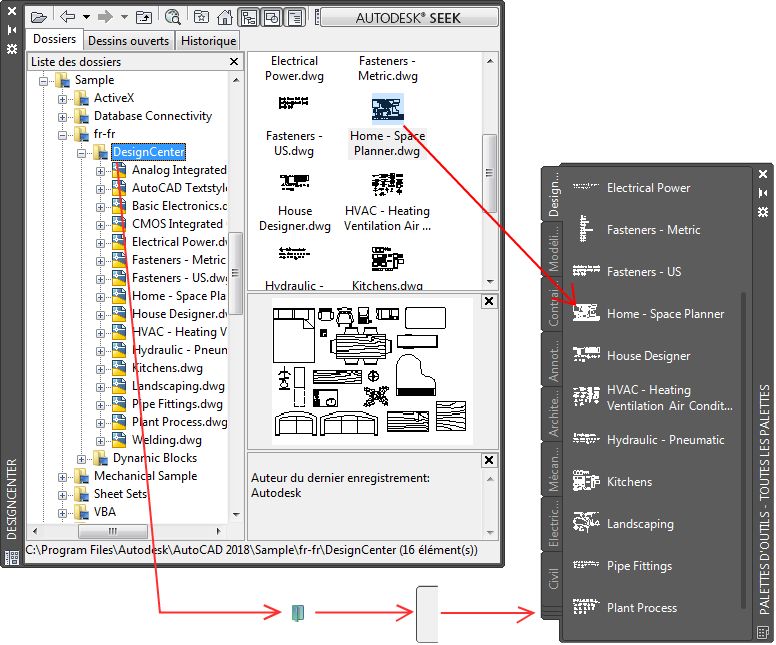Click the Search icon with magnifier and globe

173,17
